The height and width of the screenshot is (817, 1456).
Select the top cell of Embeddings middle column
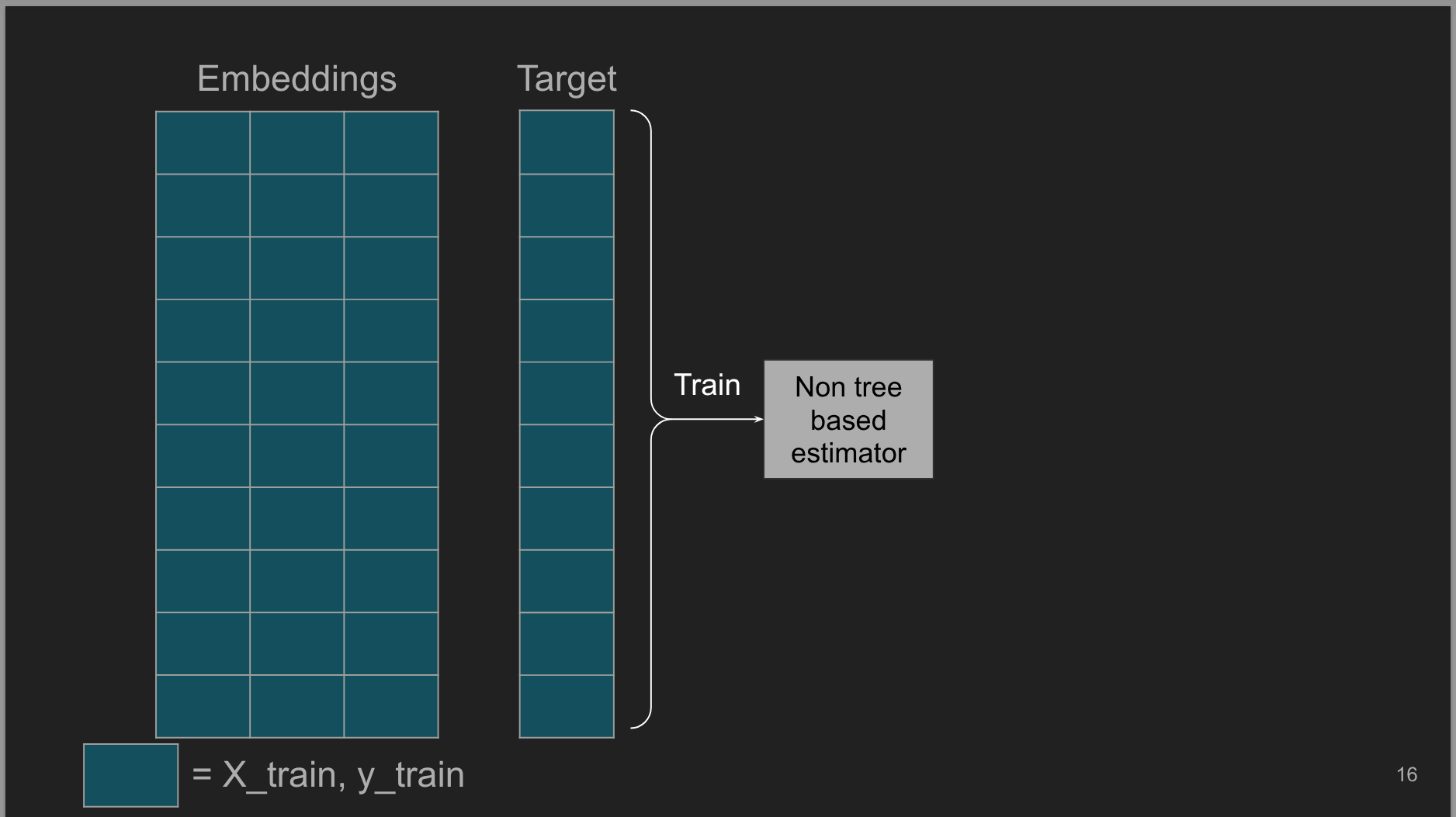[296, 143]
